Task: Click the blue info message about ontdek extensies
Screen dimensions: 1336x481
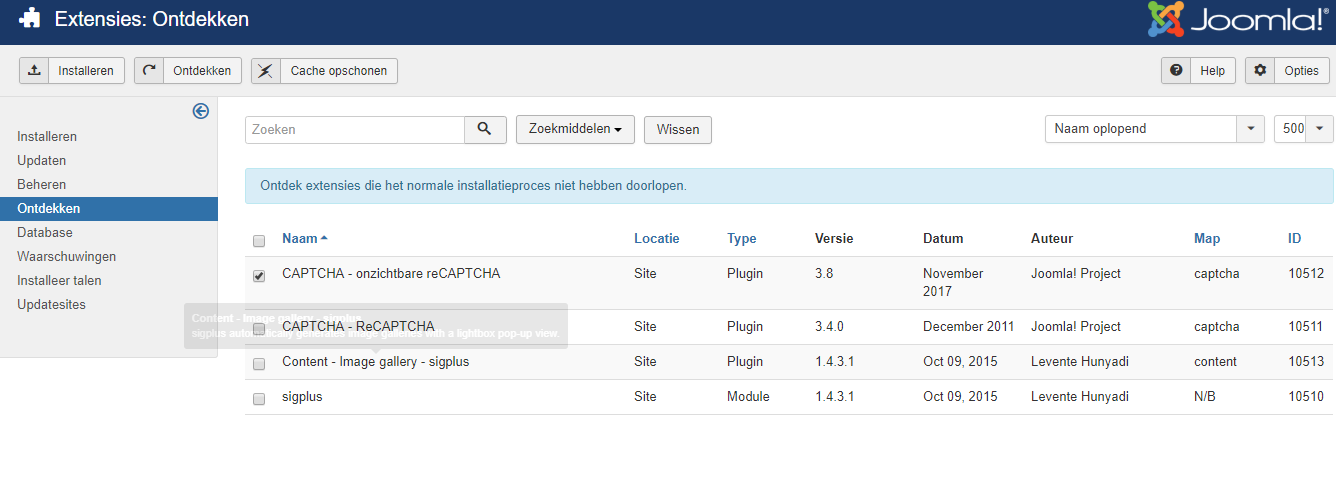Action: [x=789, y=186]
